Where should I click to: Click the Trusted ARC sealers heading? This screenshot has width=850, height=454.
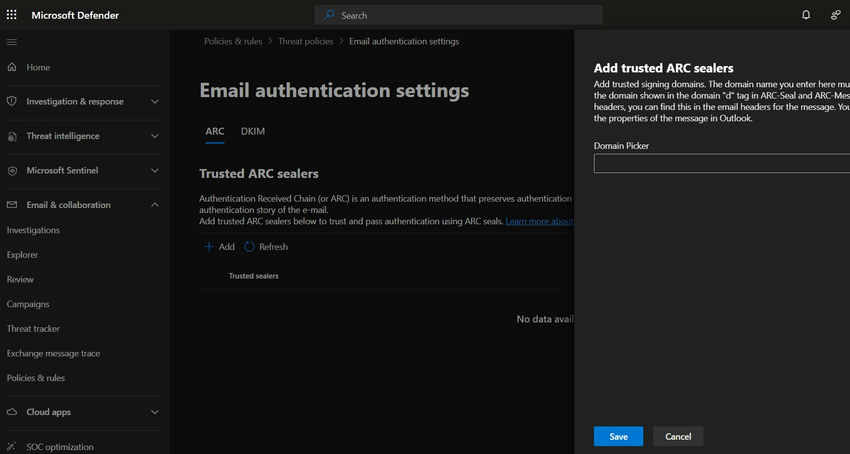coord(259,174)
